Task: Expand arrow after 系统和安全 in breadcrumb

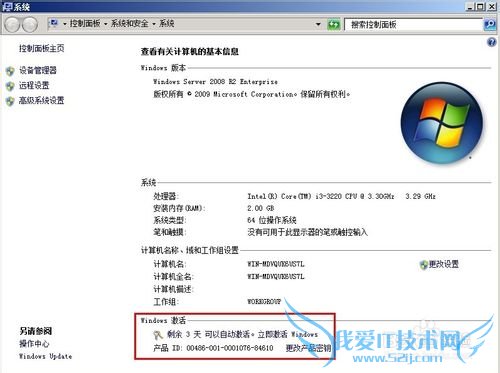Action: coord(154,24)
